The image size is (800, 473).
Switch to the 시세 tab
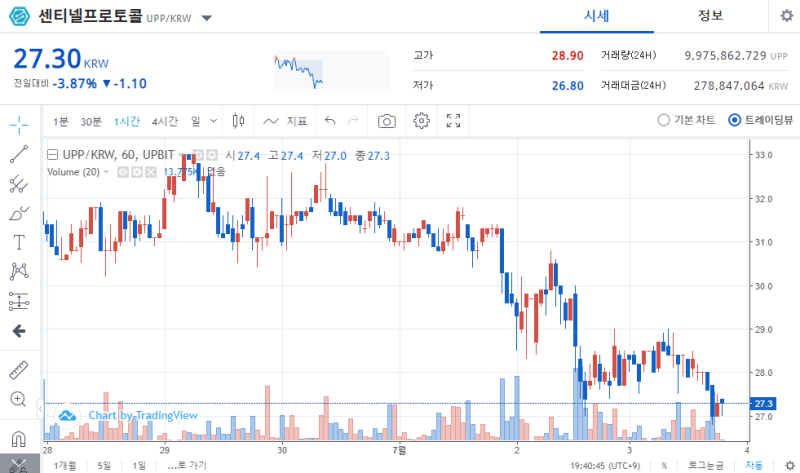pos(597,16)
